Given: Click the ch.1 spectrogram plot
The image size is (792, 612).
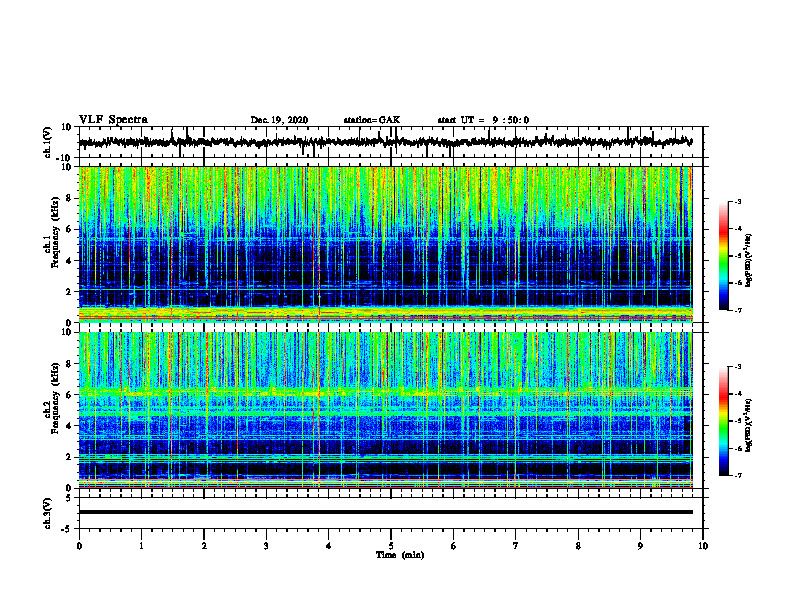Looking at the screenshot, I should point(386,244).
